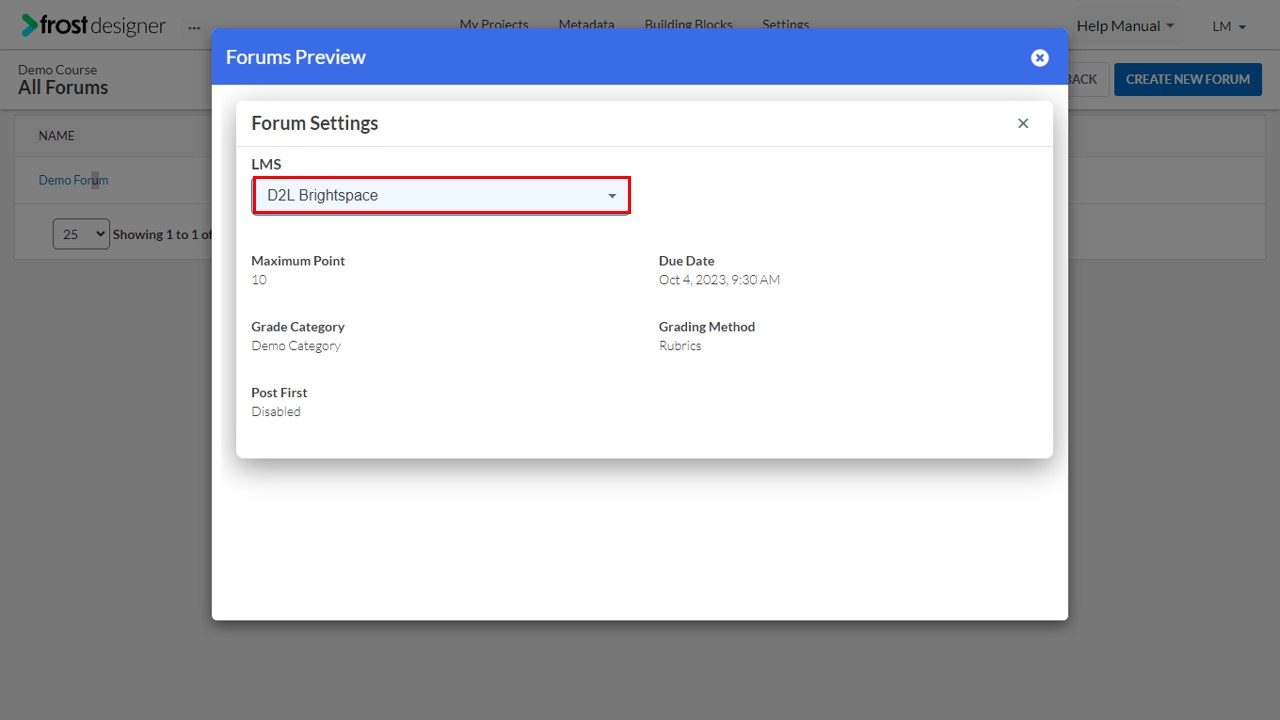Click the Forums Preview title bar text
The height and width of the screenshot is (720, 1280).
(296, 57)
